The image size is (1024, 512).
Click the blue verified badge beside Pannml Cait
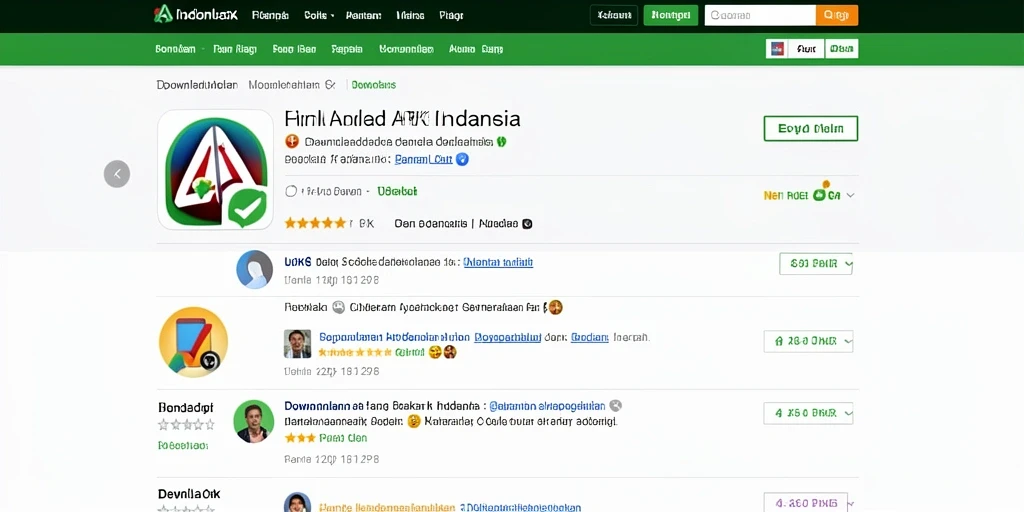pos(462,159)
